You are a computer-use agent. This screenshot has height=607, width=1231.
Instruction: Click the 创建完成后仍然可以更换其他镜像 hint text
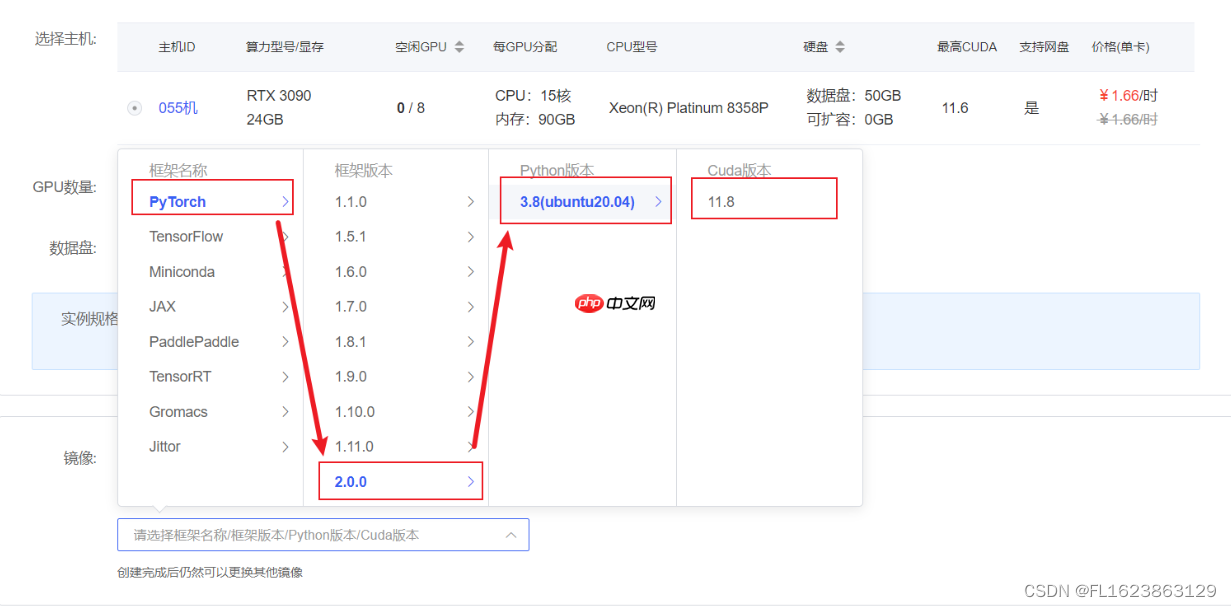[x=210, y=573]
